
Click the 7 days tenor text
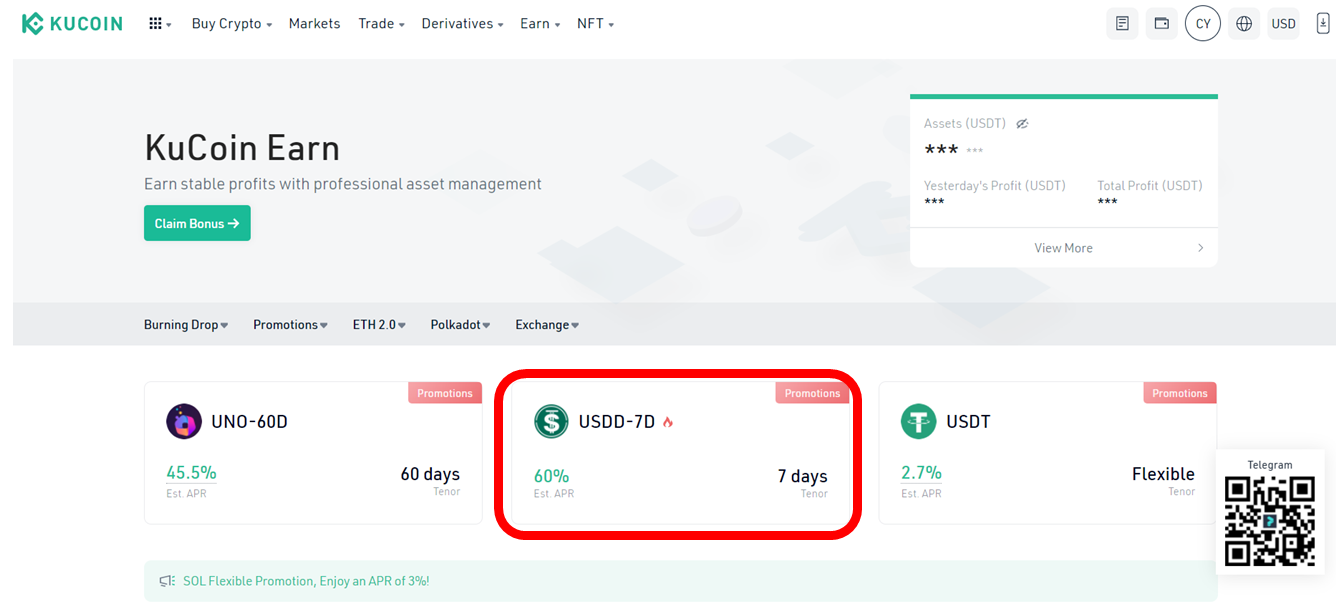(803, 476)
